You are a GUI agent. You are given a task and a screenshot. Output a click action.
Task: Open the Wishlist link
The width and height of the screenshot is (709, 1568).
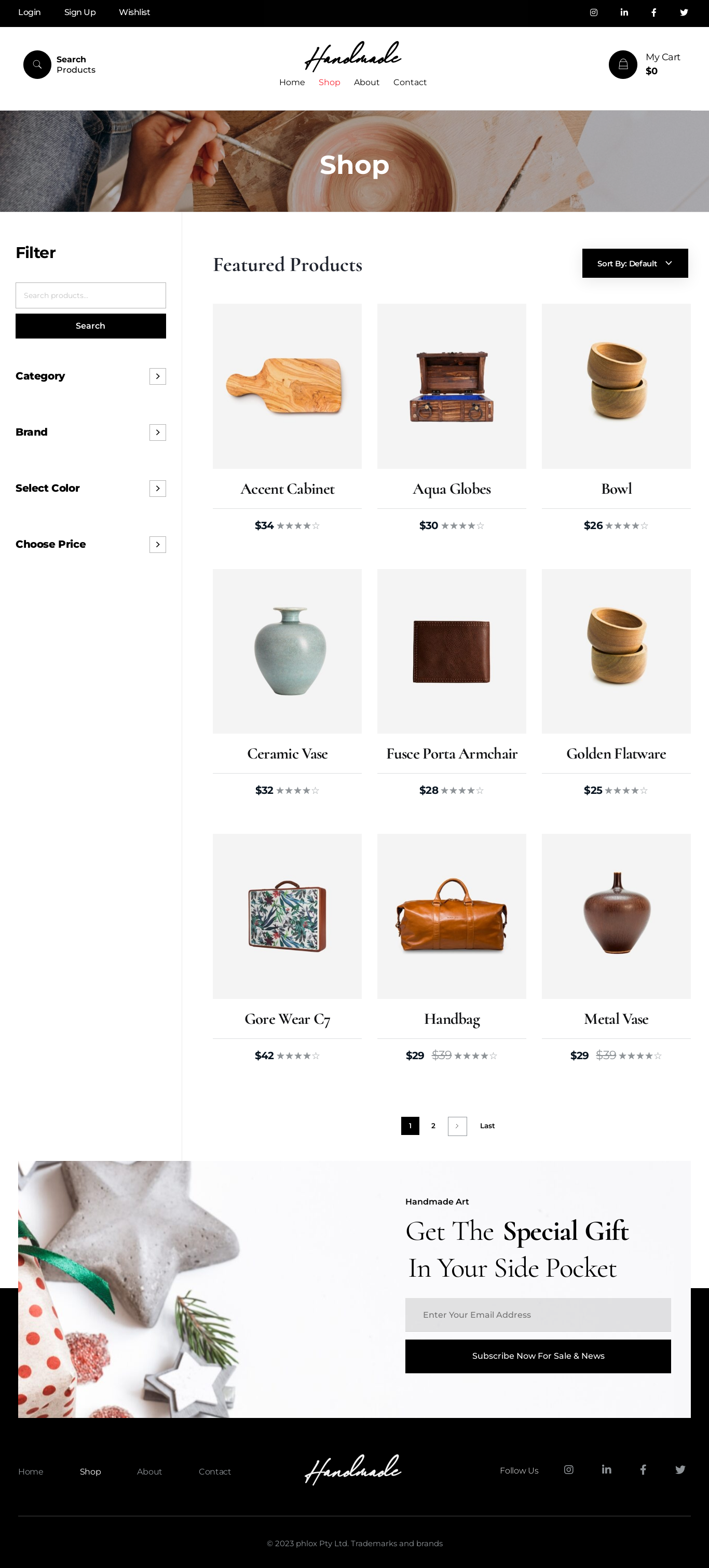[x=134, y=12]
